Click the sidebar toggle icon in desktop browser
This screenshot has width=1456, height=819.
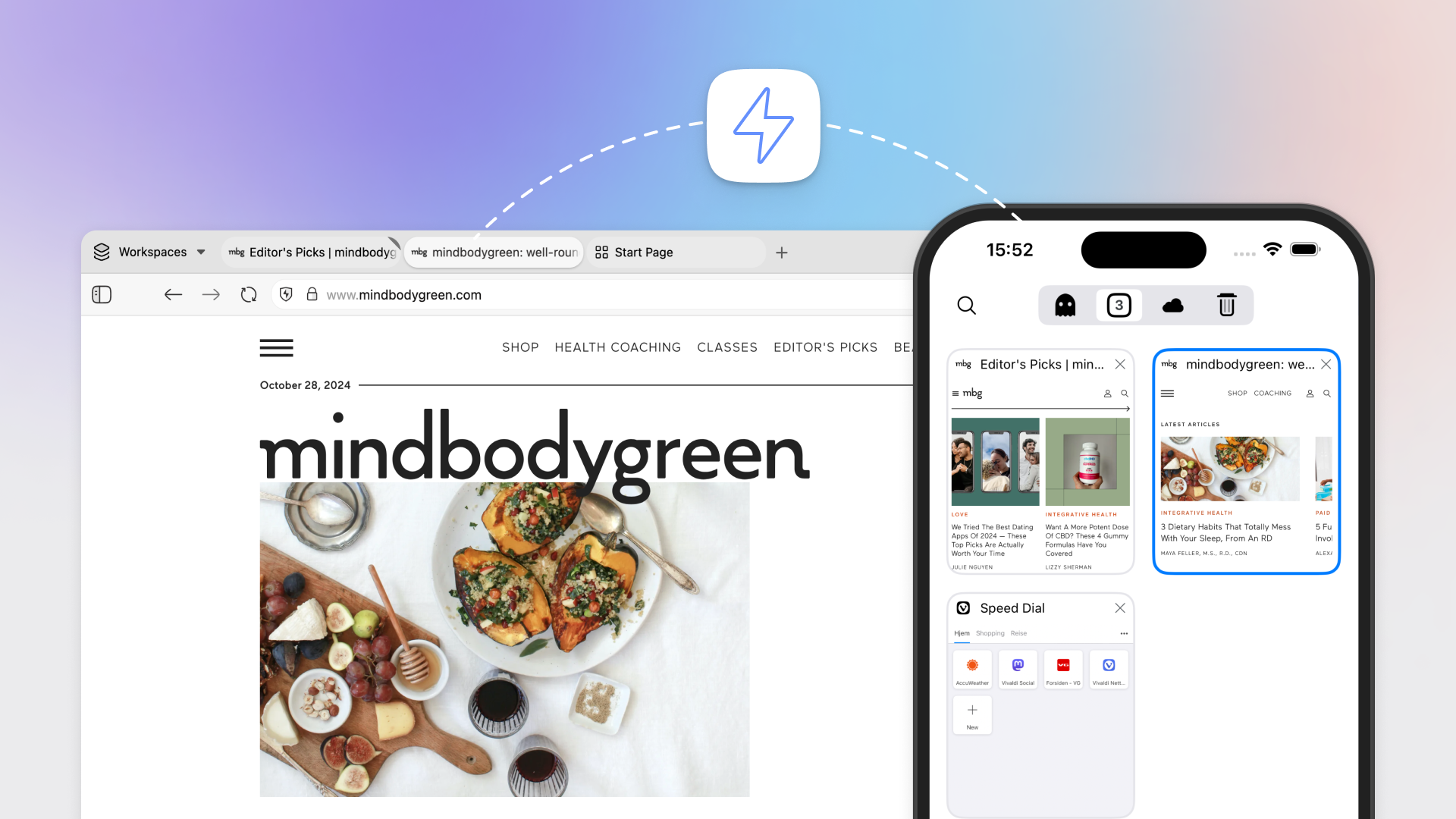point(101,294)
